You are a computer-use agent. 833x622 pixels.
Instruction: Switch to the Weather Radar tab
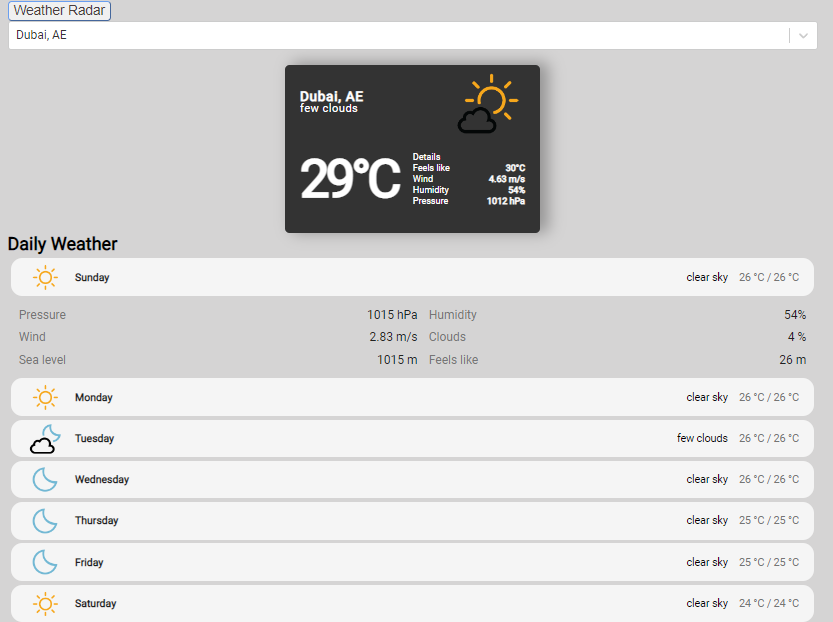coord(59,11)
